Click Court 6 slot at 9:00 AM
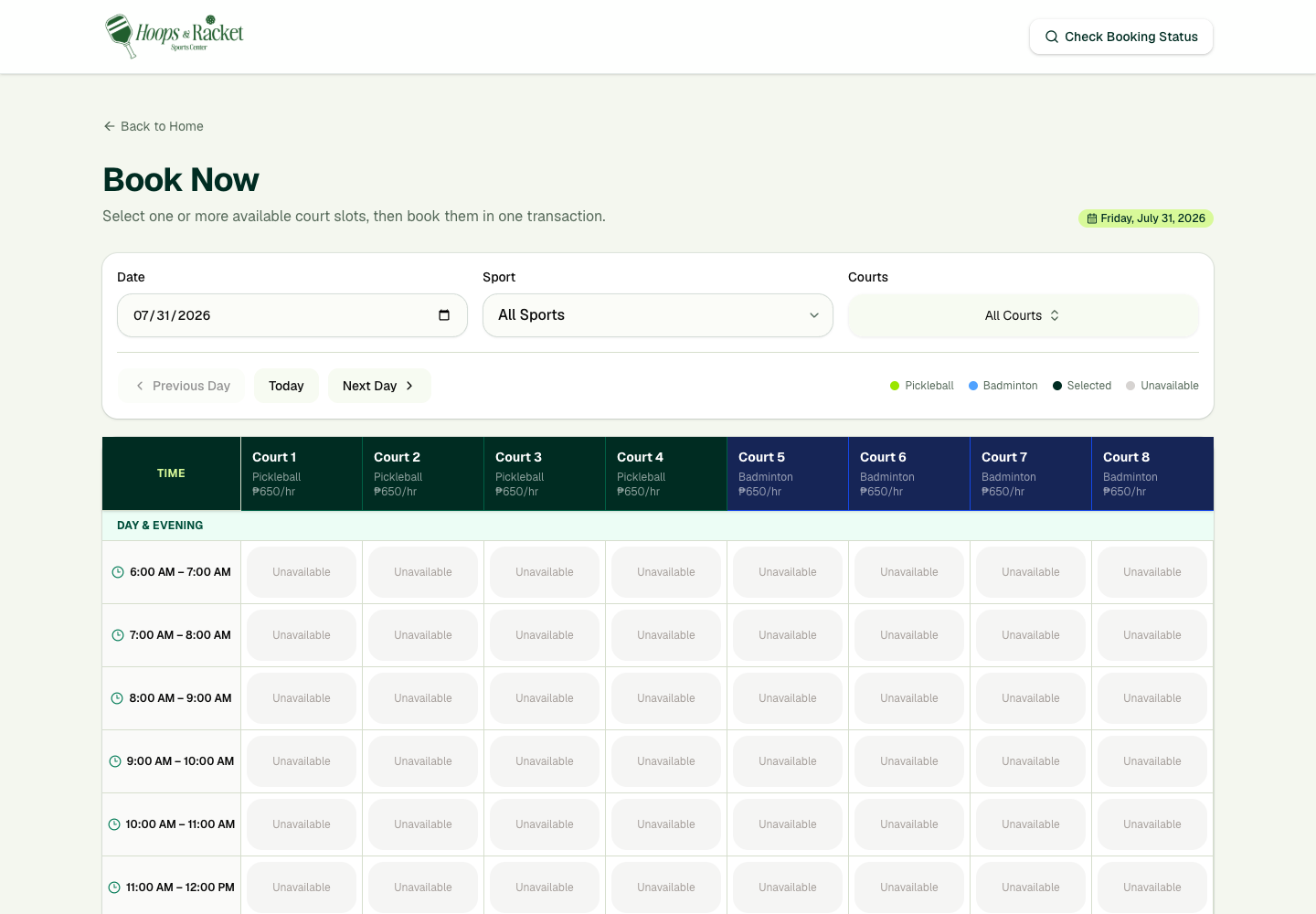1316x914 pixels. coord(909,761)
